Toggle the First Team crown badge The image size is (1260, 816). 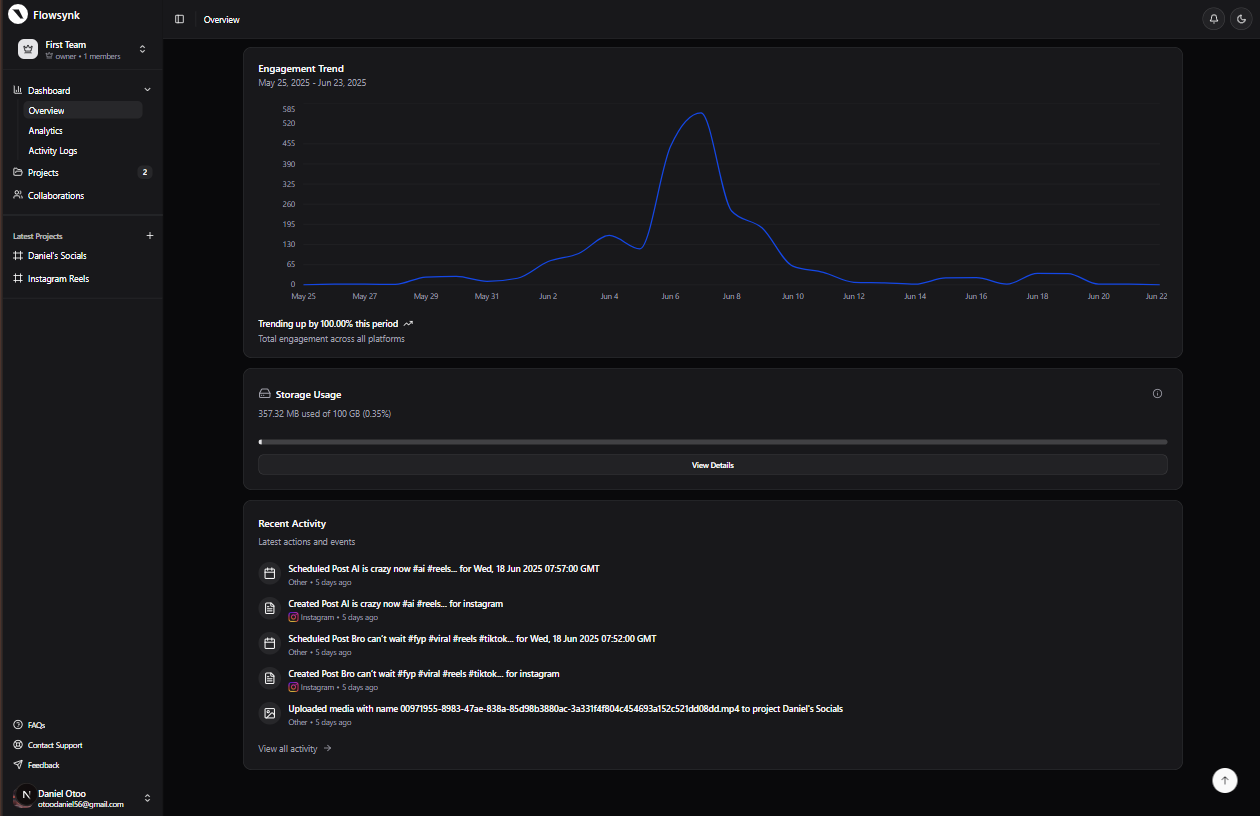27,47
